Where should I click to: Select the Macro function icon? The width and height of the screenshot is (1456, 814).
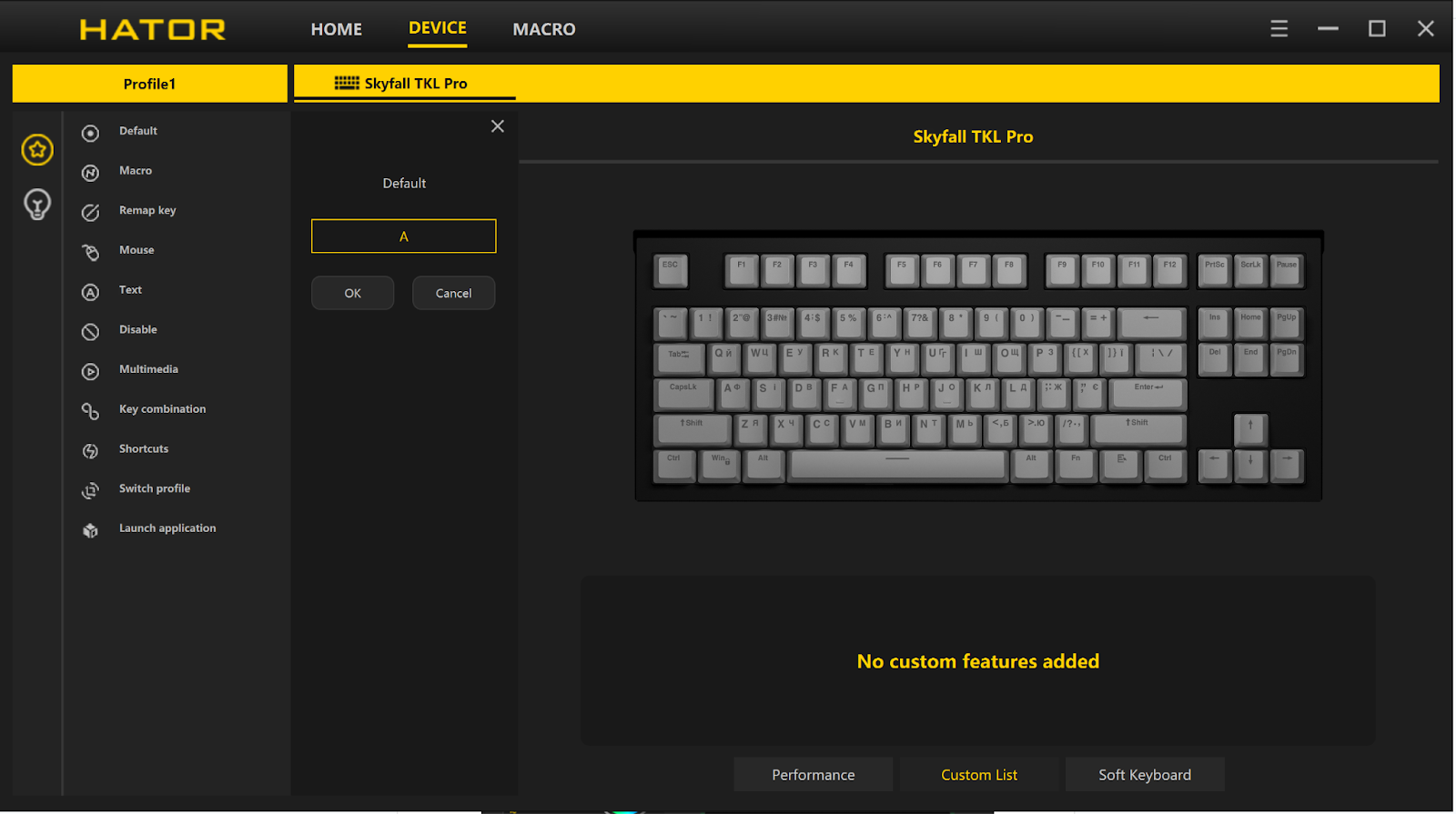[90, 173]
